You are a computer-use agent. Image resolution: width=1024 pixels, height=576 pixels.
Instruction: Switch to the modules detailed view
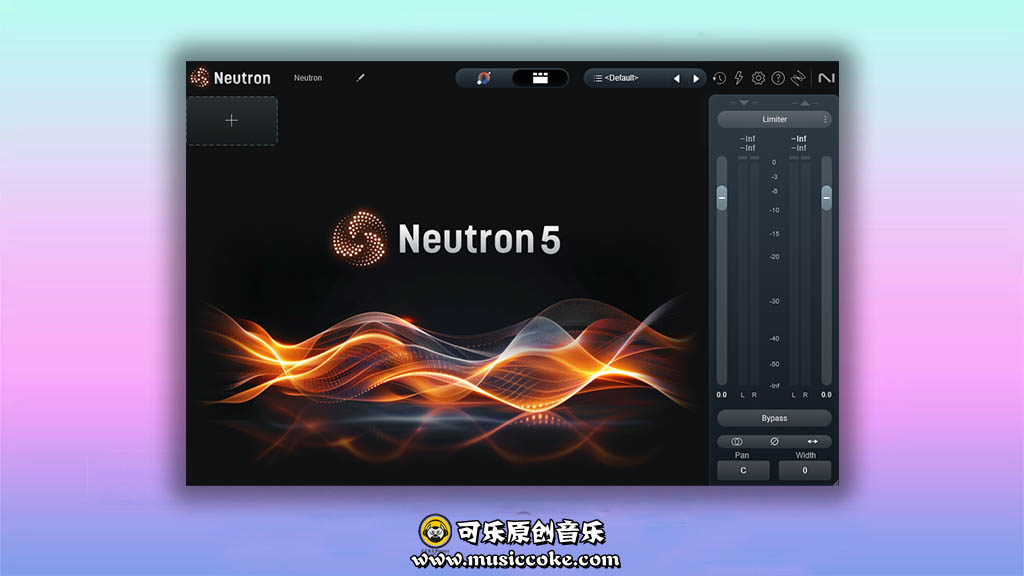pyautogui.click(x=540, y=78)
